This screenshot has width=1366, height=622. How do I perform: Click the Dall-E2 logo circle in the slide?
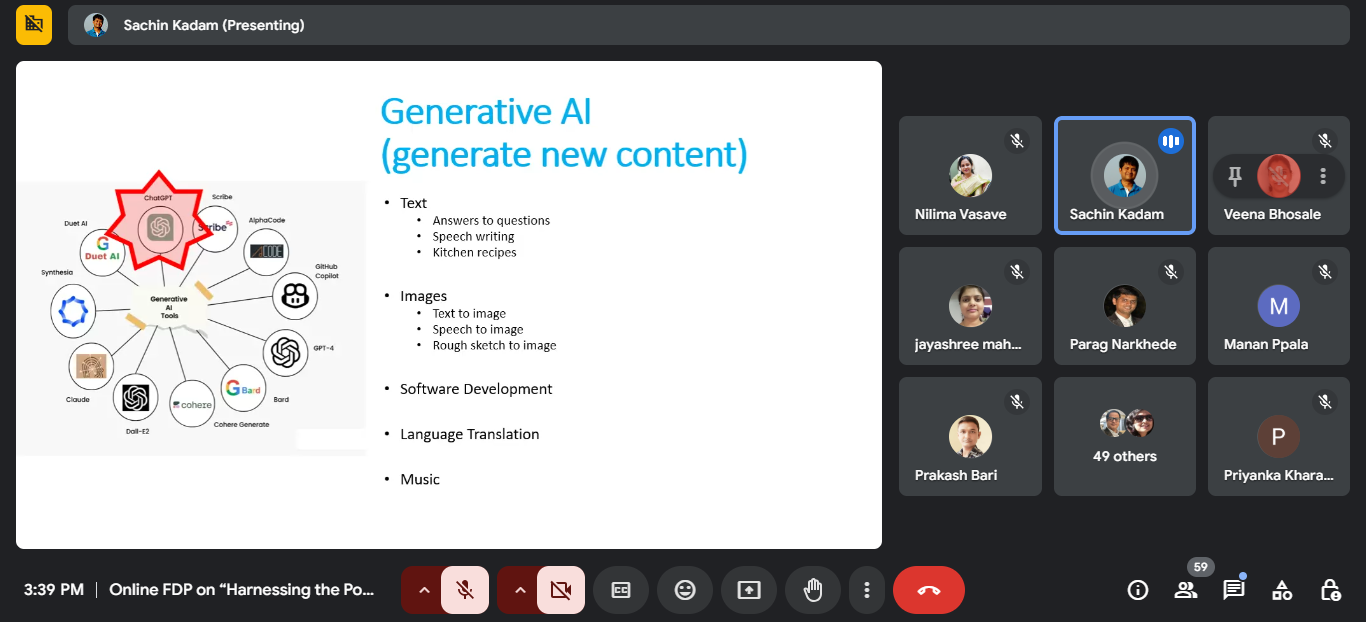click(135, 398)
